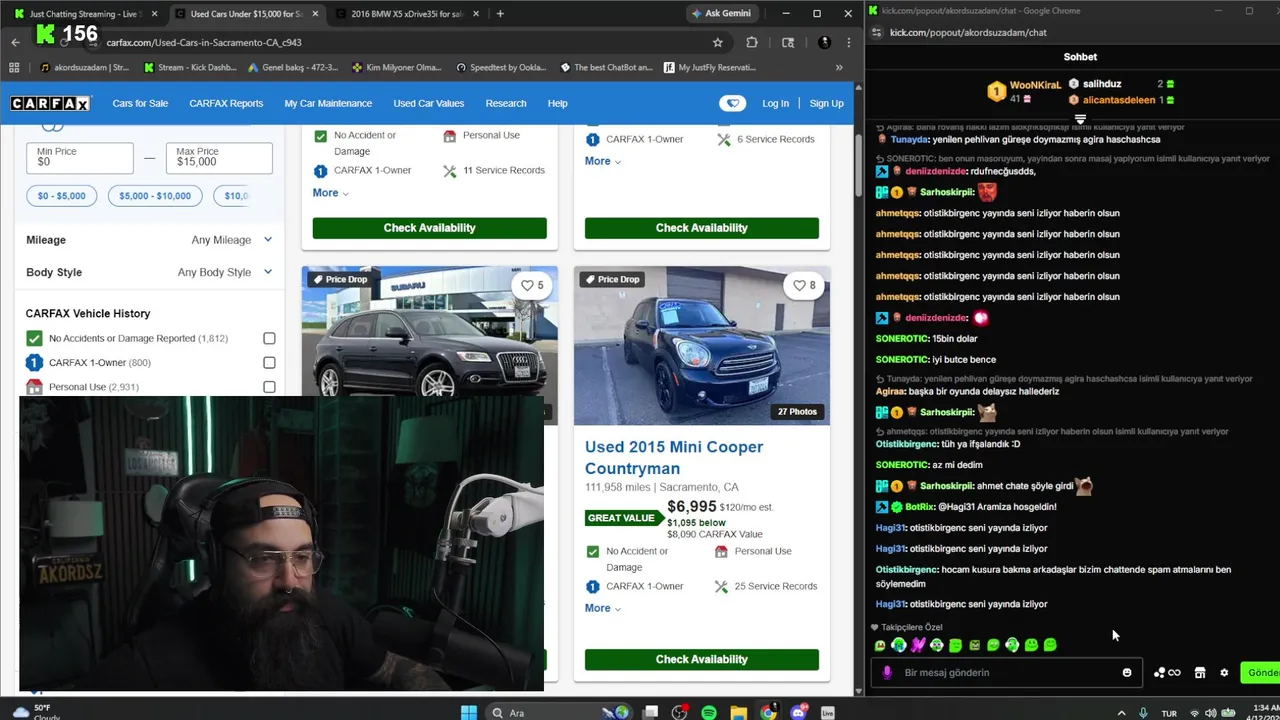Check Availability on the top-left listing
The image size is (1280, 720).
click(429, 228)
